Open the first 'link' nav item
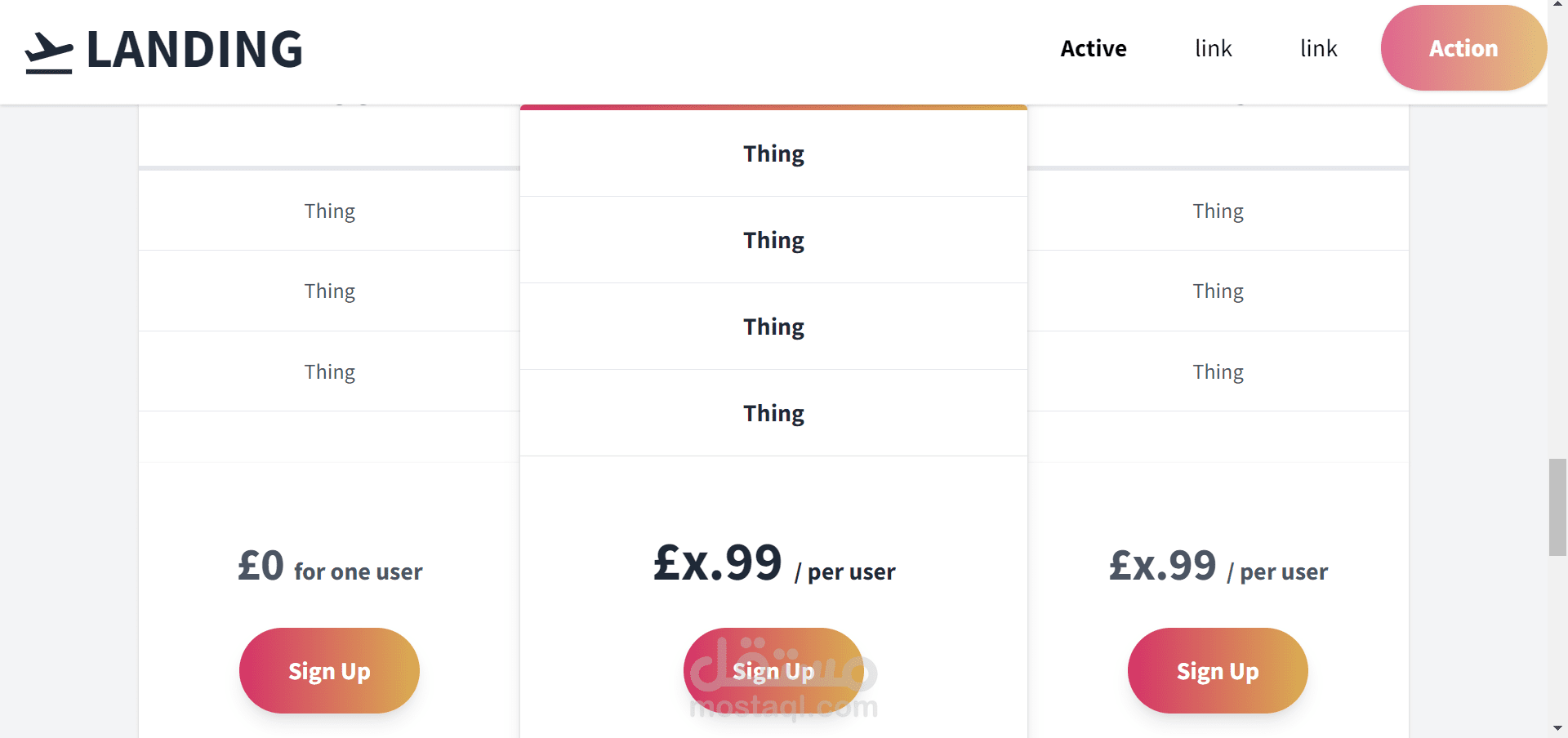 [1213, 49]
